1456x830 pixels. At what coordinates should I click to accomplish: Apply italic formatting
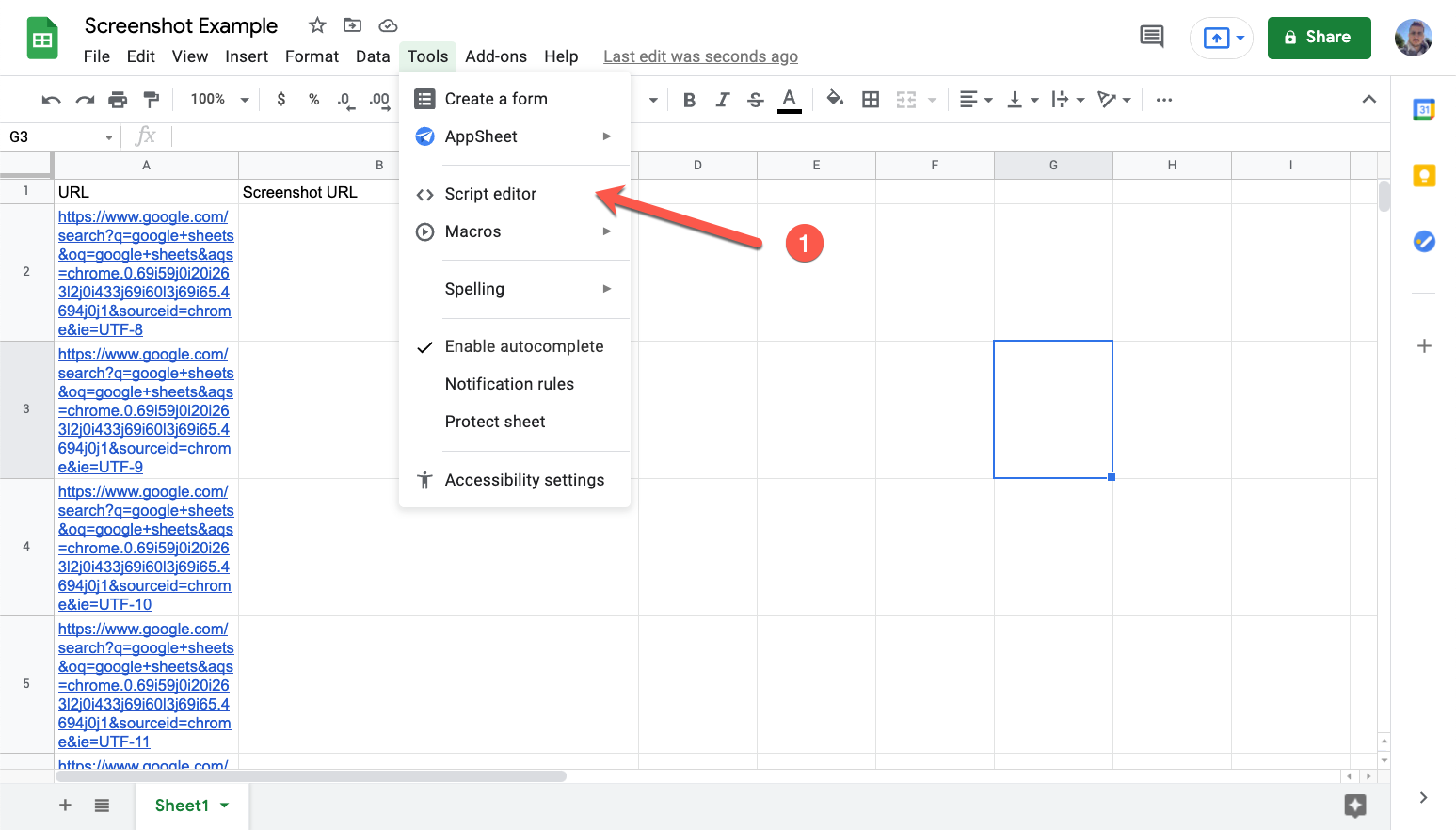(723, 100)
